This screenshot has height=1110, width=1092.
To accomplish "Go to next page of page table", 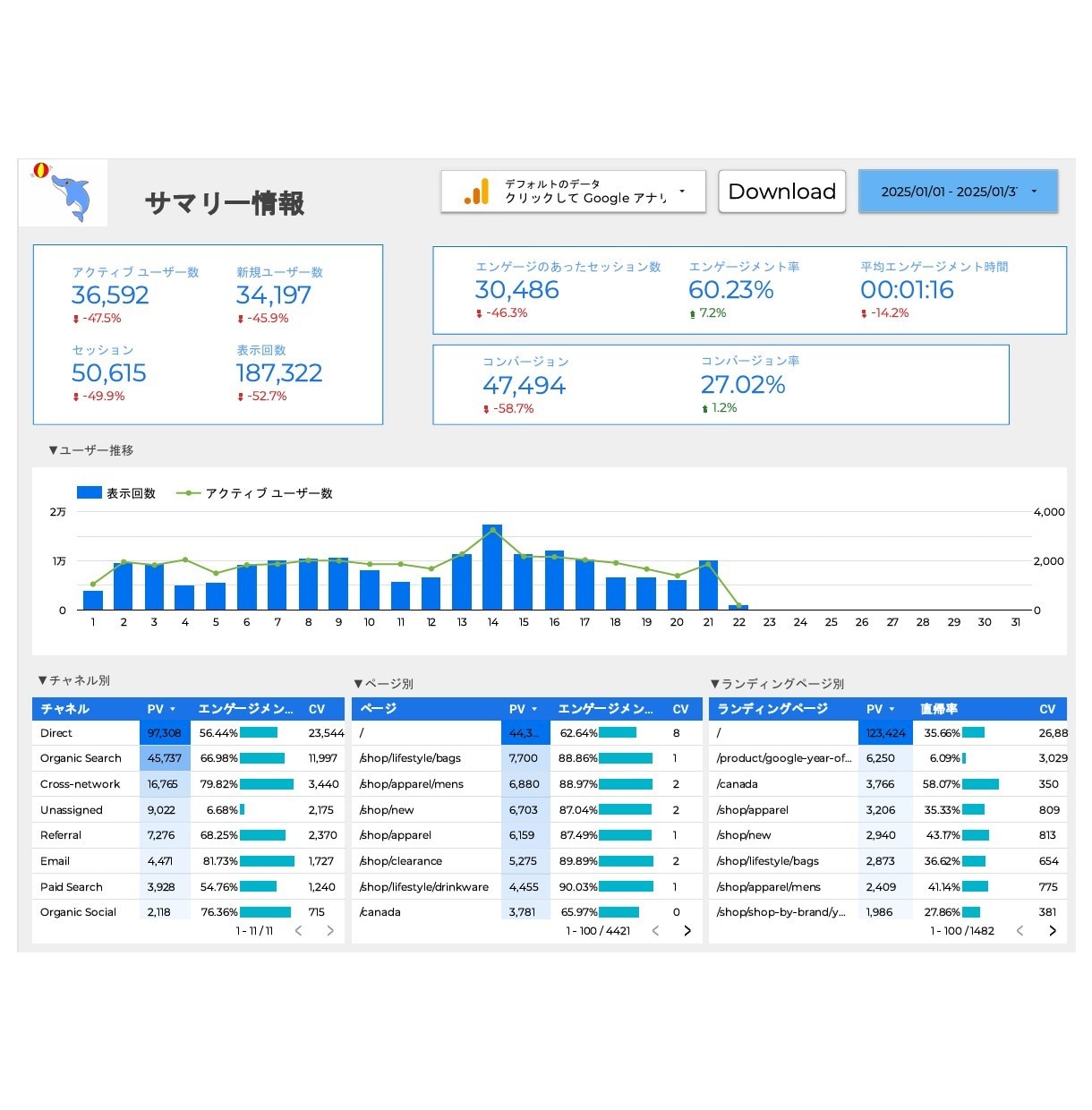I will [687, 931].
